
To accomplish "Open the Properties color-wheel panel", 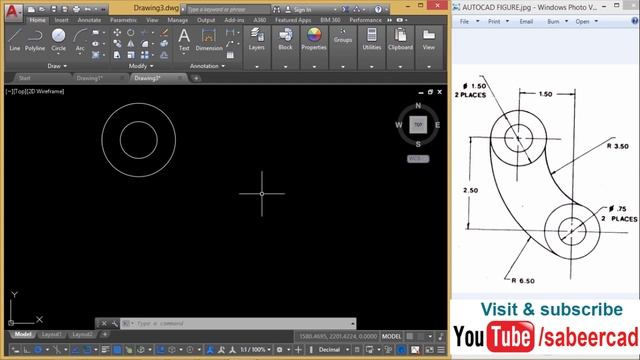I will [x=314, y=40].
